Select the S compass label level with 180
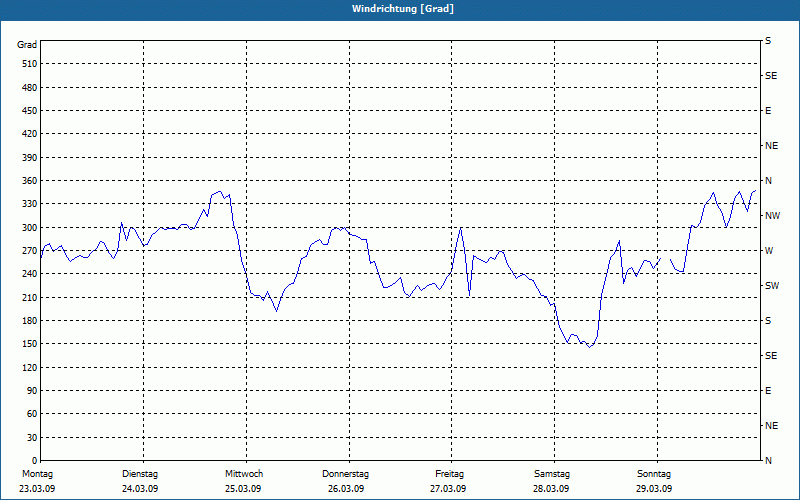This screenshot has width=800, height=500. coord(768,320)
